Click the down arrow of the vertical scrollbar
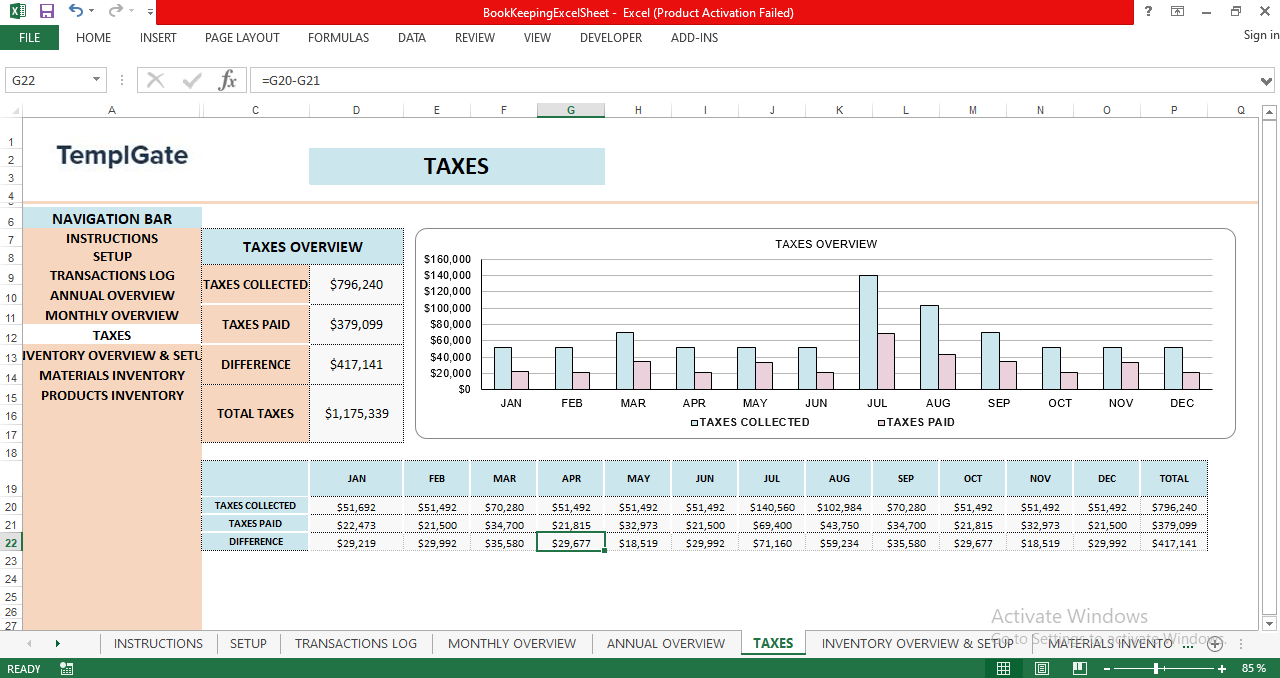 pyautogui.click(x=1270, y=623)
